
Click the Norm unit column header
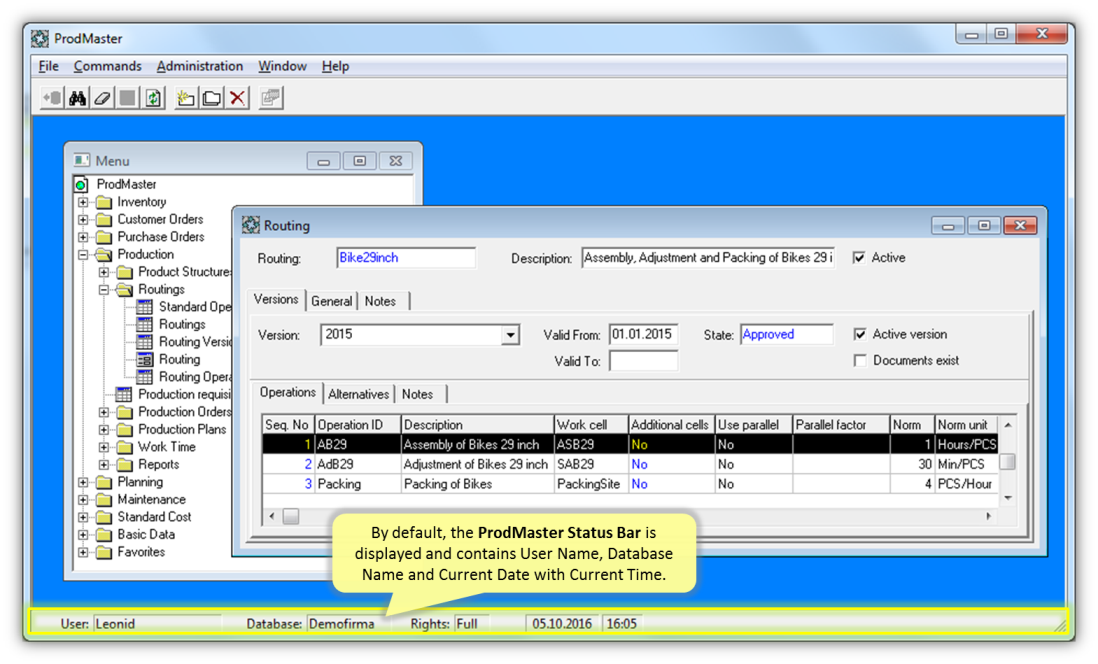(x=966, y=424)
